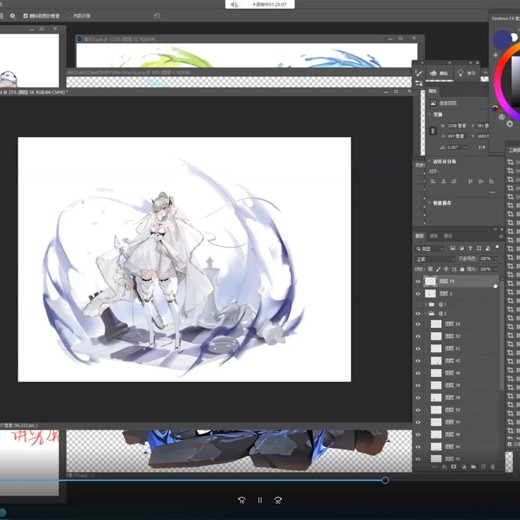Click the width-height link constraint icon
520x520 pixels.
(x=433, y=131)
